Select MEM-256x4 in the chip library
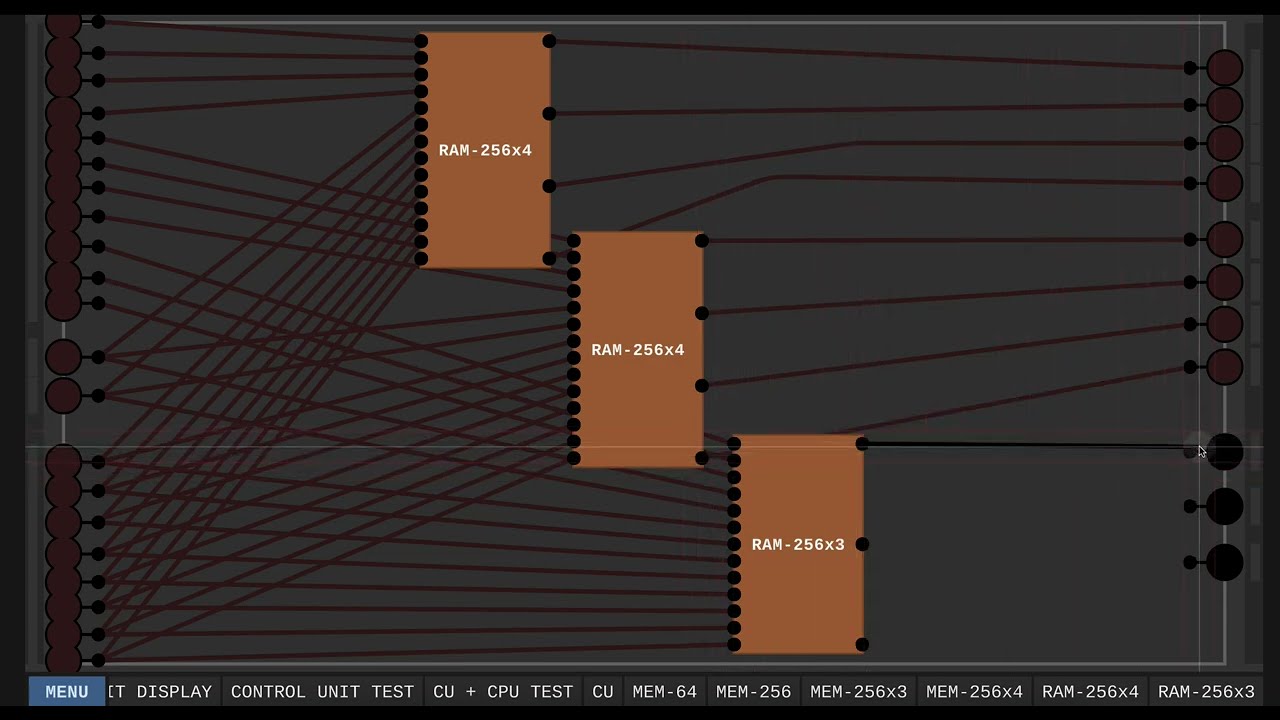The height and width of the screenshot is (720, 1280). (x=975, y=692)
